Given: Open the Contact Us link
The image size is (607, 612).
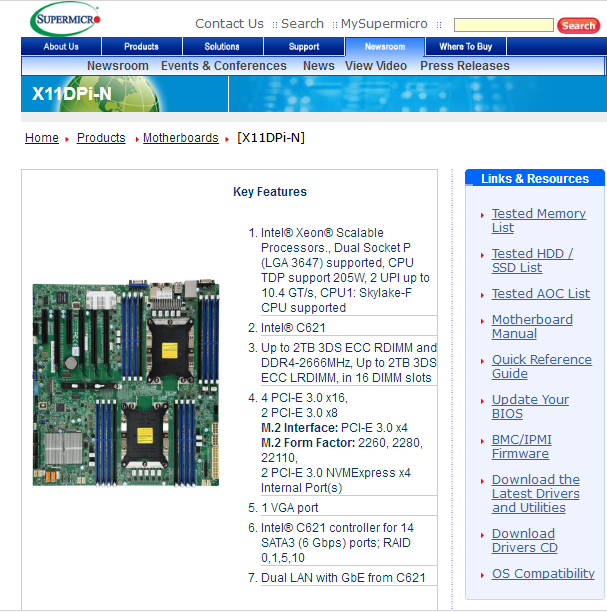Looking at the screenshot, I should [229, 24].
